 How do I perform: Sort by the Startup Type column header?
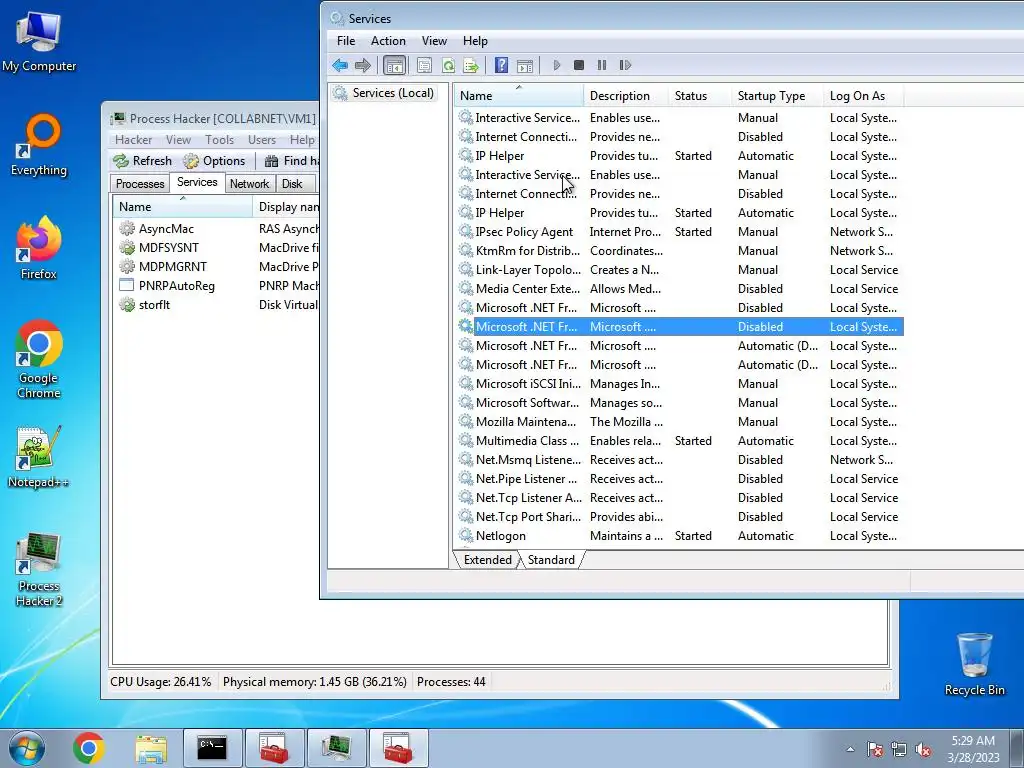click(x=778, y=96)
